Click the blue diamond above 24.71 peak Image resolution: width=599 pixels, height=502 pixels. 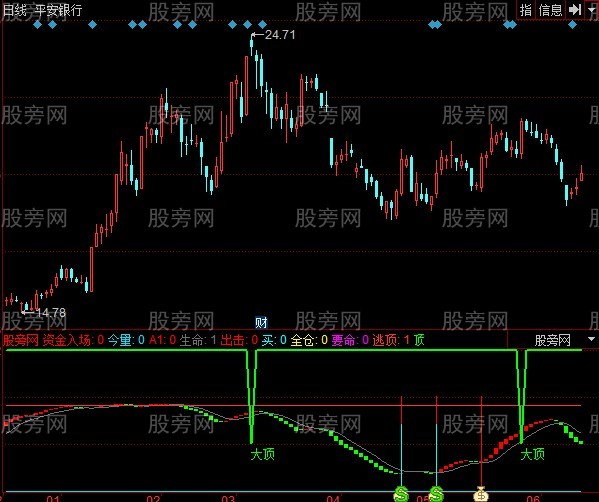(247, 25)
